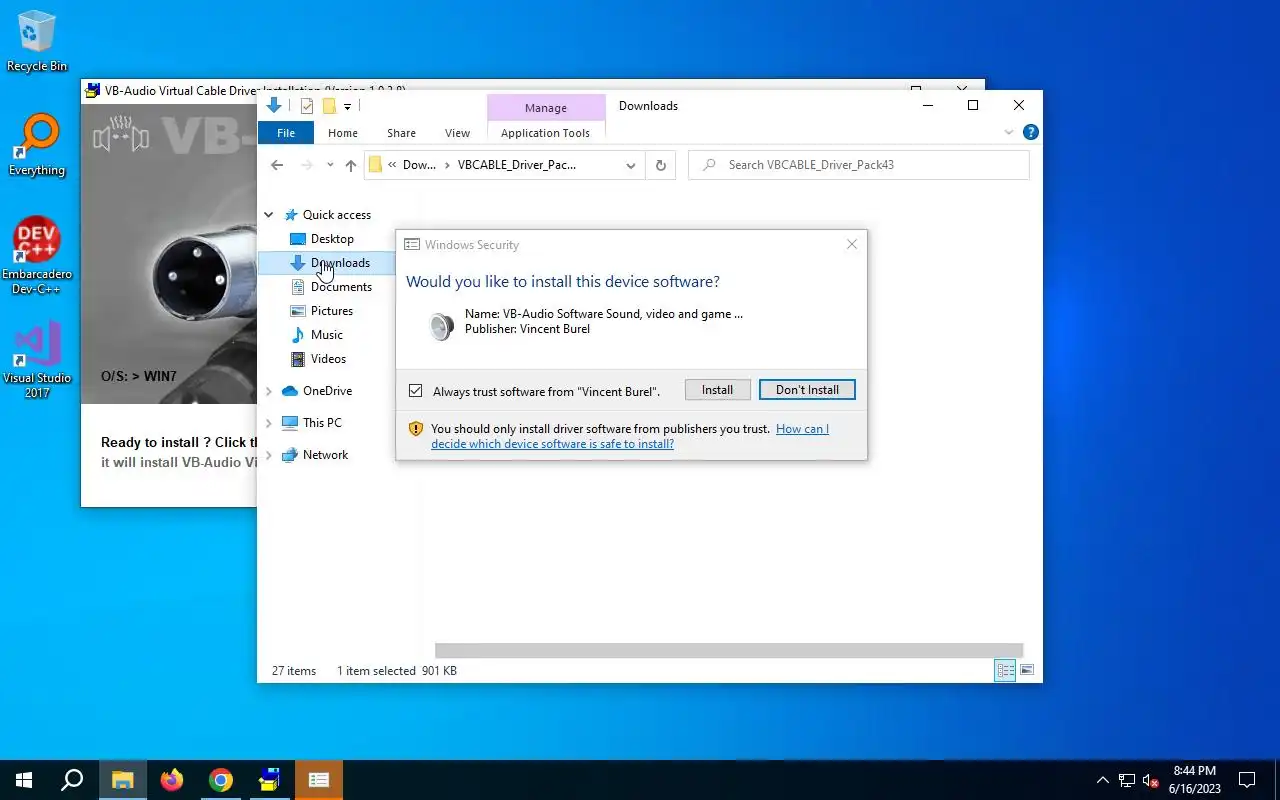This screenshot has height=800, width=1280.
Task: Open Explorer Help question mark icon
Action: [1030, 132]
